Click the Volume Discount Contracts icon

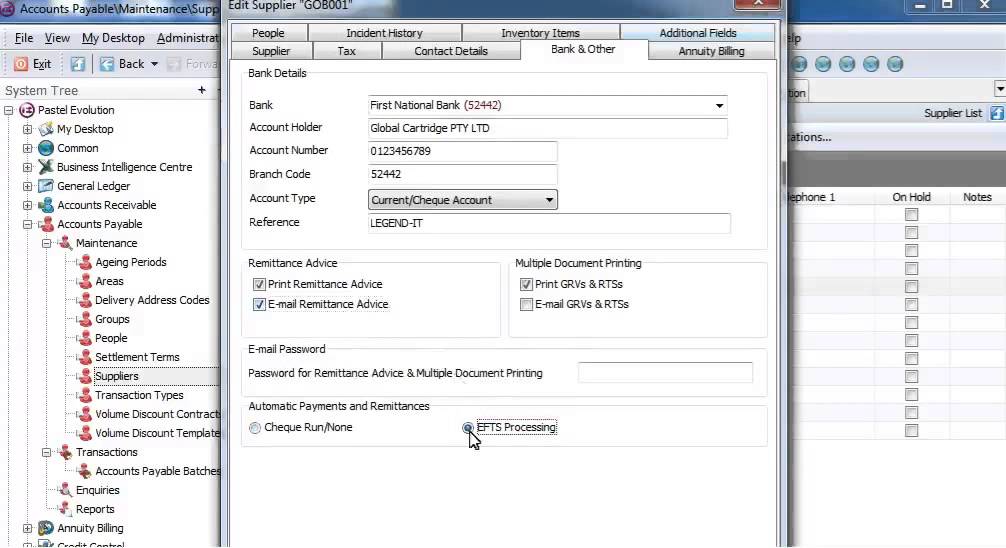[x=84, y=415]
